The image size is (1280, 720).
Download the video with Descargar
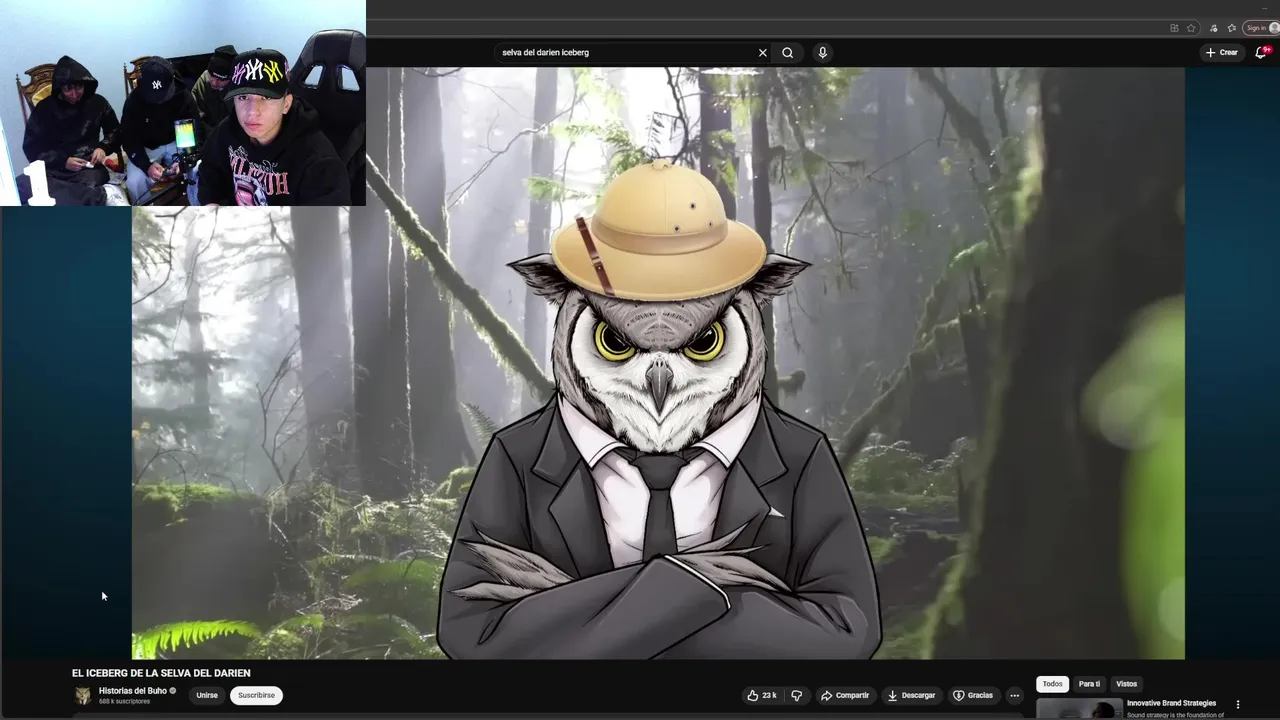click(912, 695)
